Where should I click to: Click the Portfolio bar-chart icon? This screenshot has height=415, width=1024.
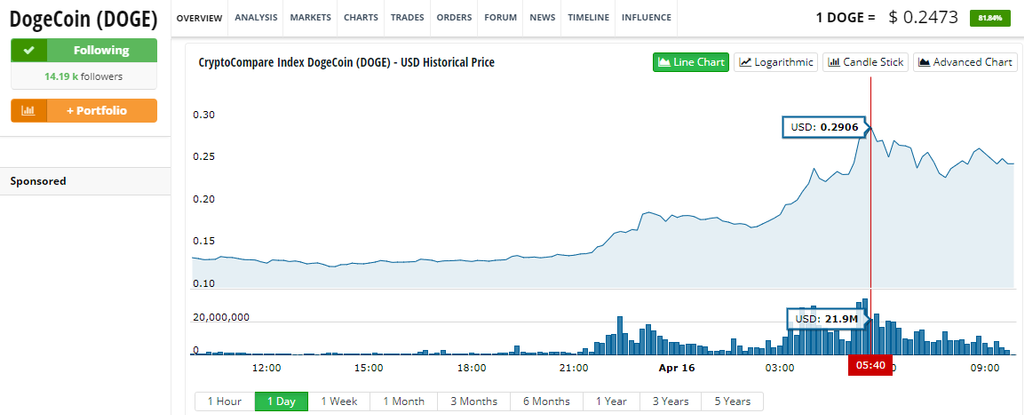(29, 110)
